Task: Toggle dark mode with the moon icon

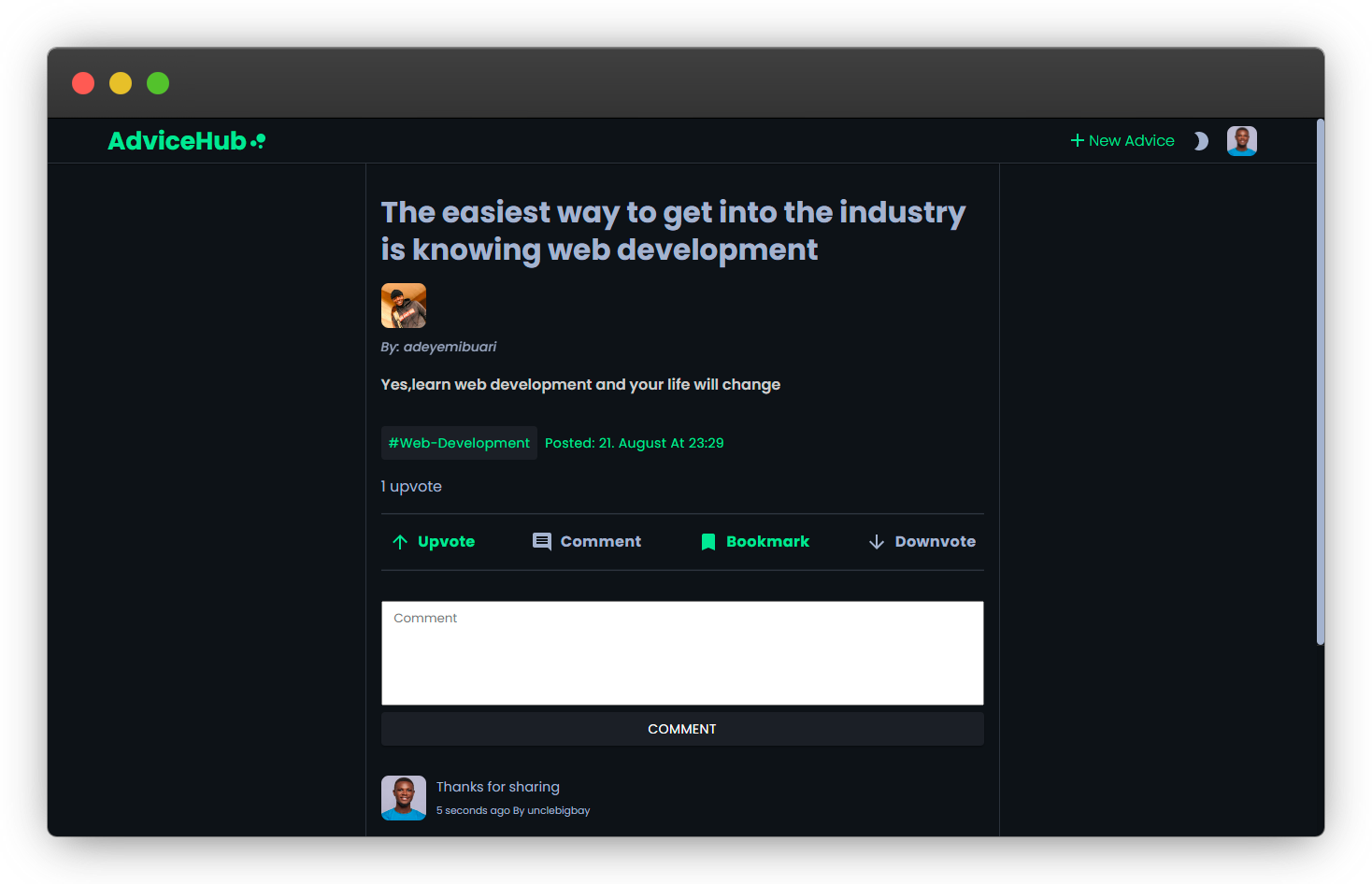Action: (x=1202, y=141)
